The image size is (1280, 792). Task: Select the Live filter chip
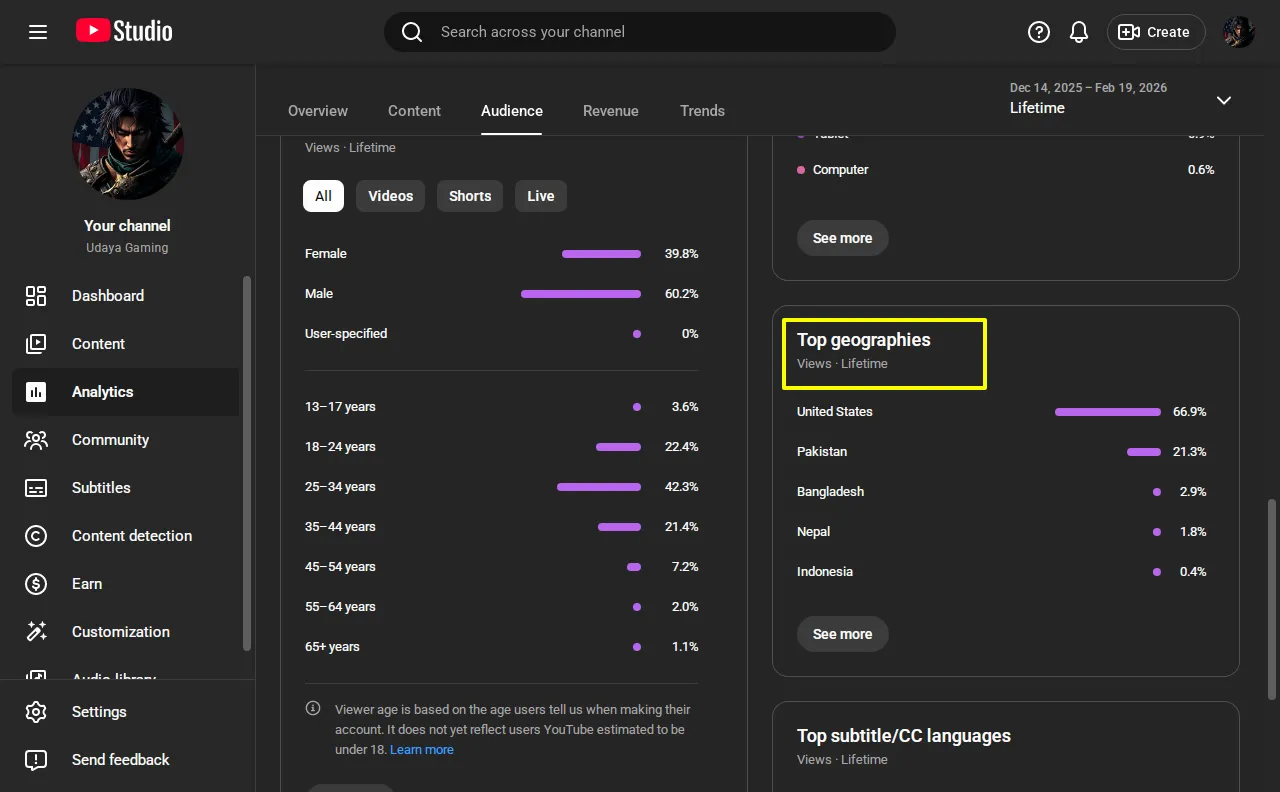click(541, 196)
